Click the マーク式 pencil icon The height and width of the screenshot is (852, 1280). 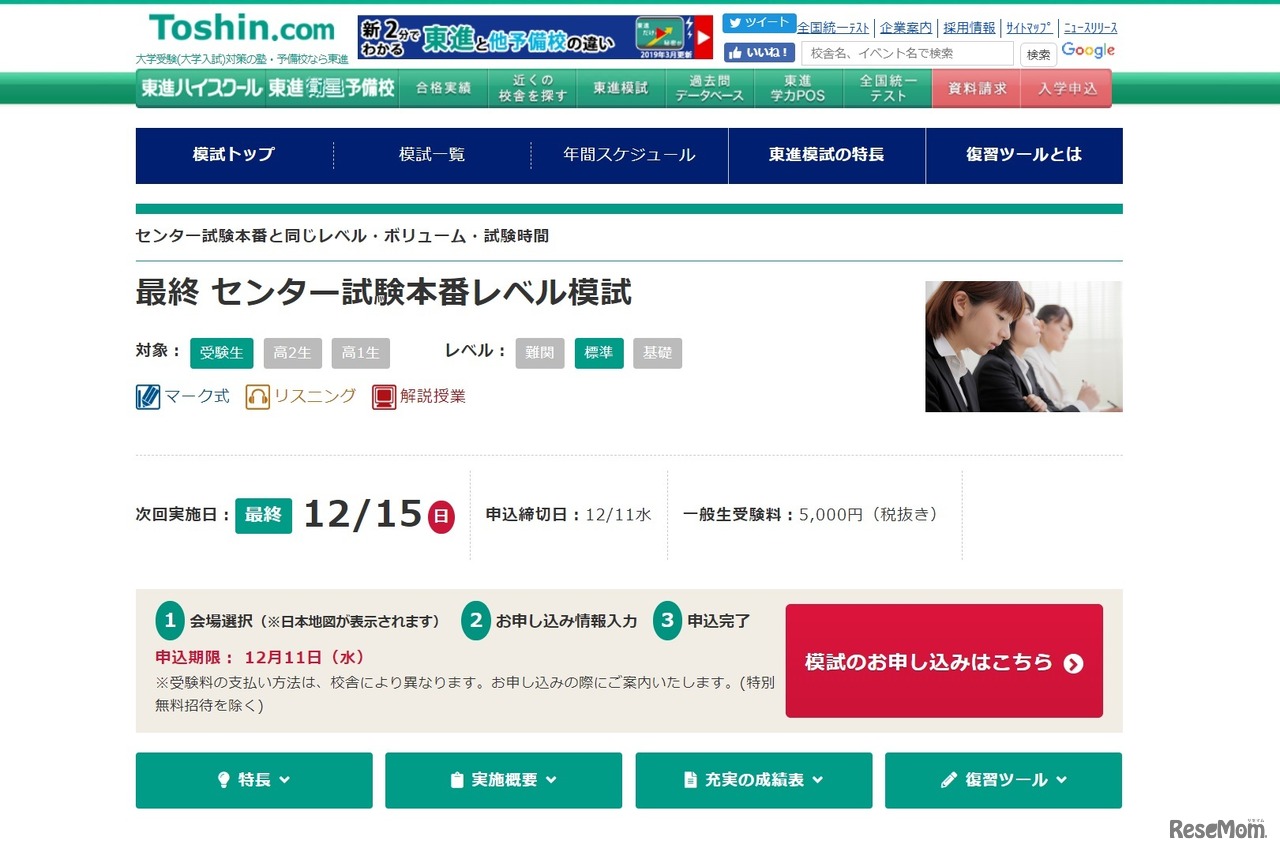tap(148, 397)
